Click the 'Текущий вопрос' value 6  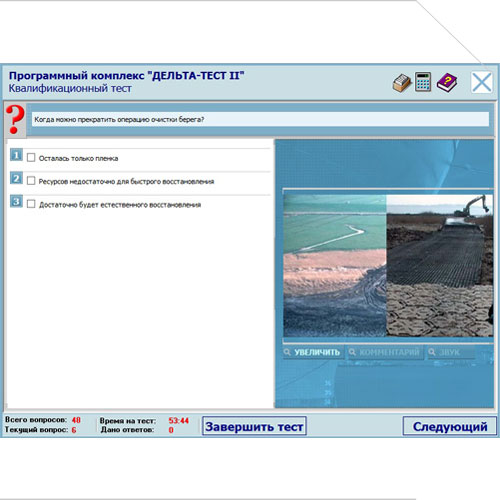click(x=74, y=430)
